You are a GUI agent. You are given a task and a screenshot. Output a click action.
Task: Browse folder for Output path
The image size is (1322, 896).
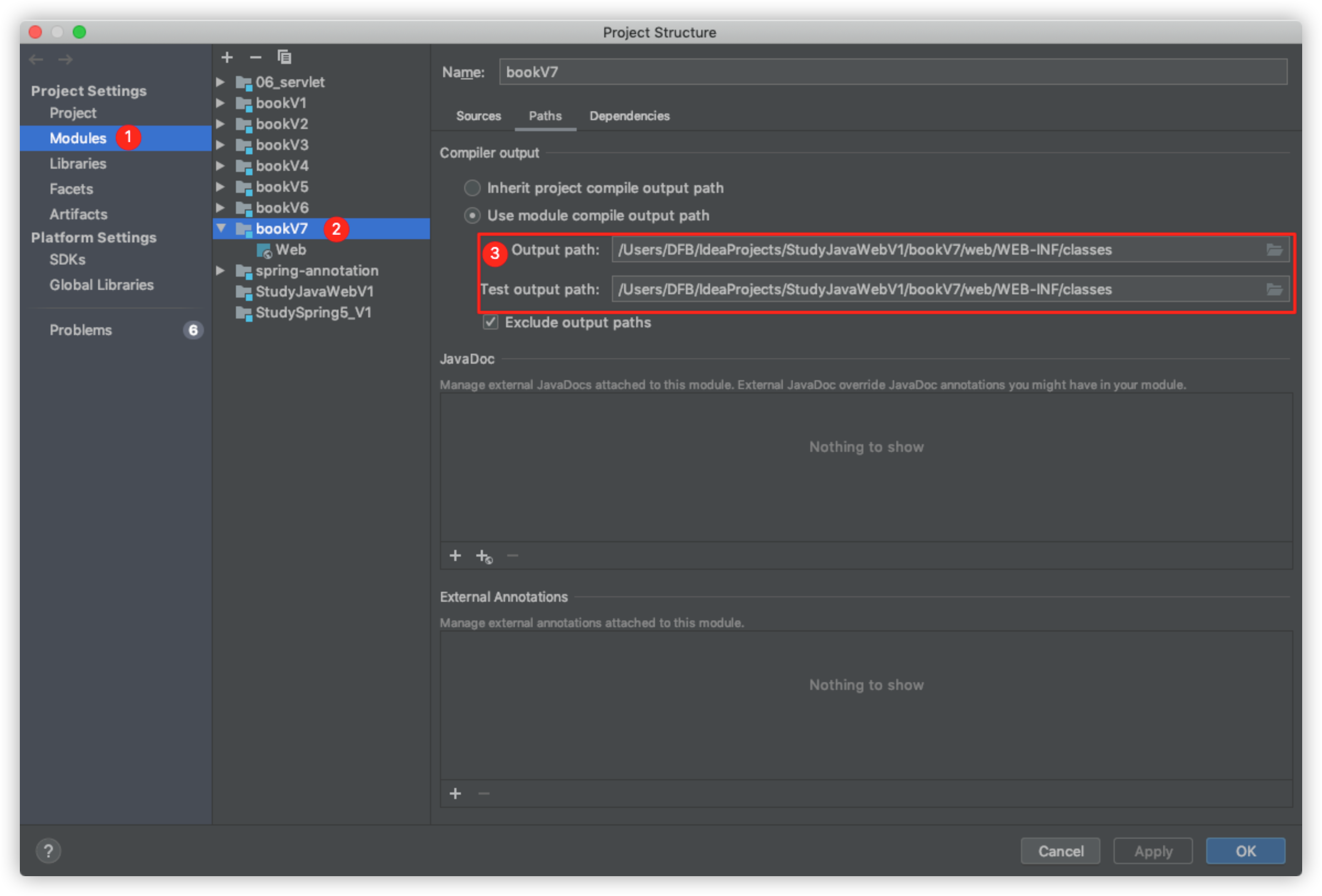click(x=1274, y=250)
